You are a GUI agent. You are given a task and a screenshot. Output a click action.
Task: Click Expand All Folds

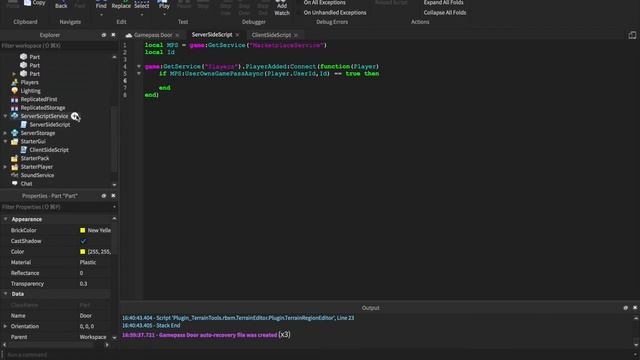[x=443, y=3]
